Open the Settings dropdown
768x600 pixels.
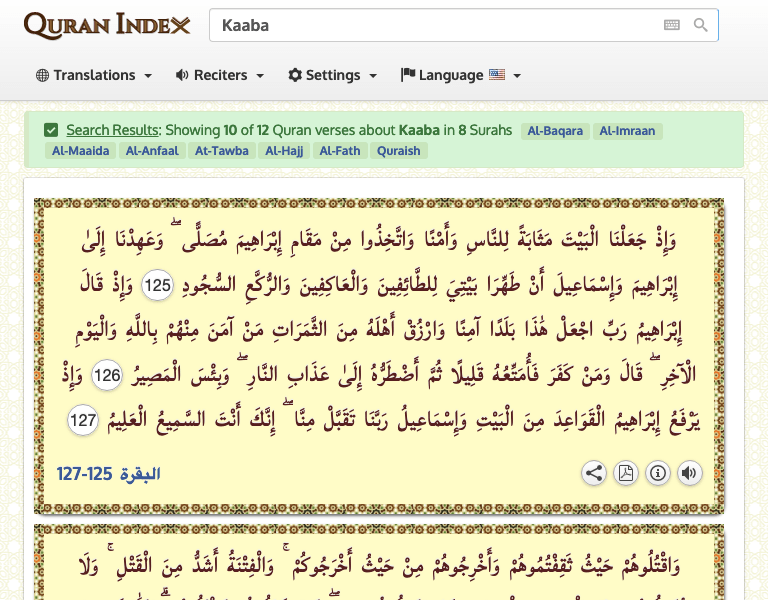click(332, 75)
